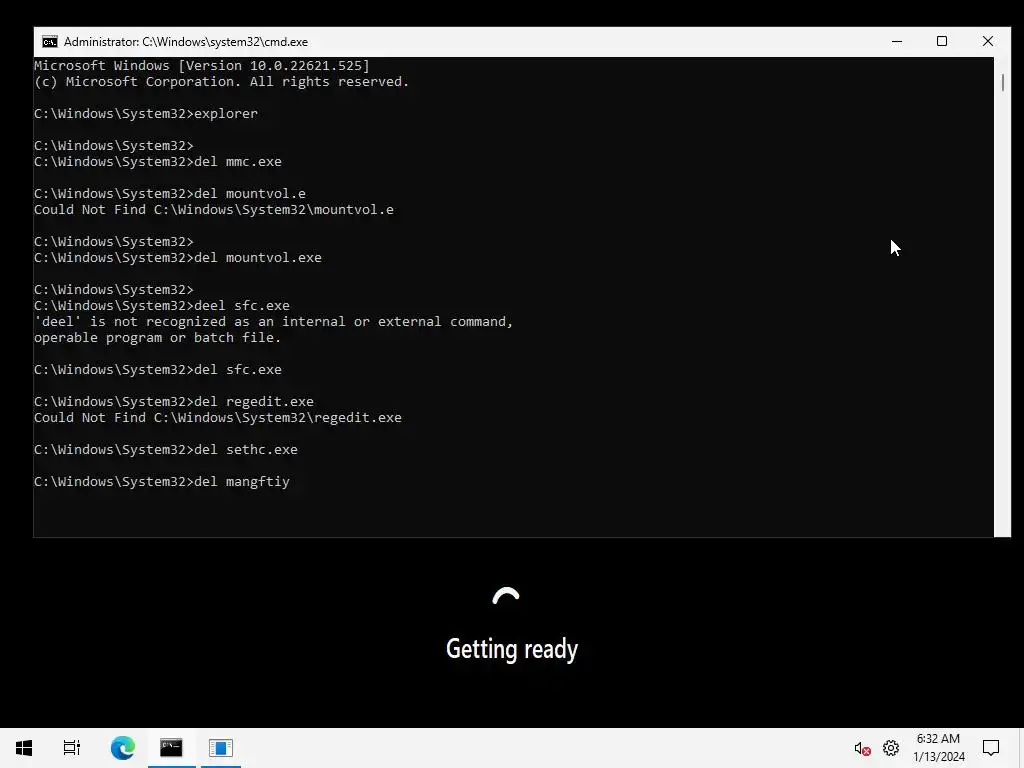Image resolution: width=1024 pixels, height=768 pixels.
Task: Click the cmd window vertical scrollbar thumb
Action: point(1002,83)
